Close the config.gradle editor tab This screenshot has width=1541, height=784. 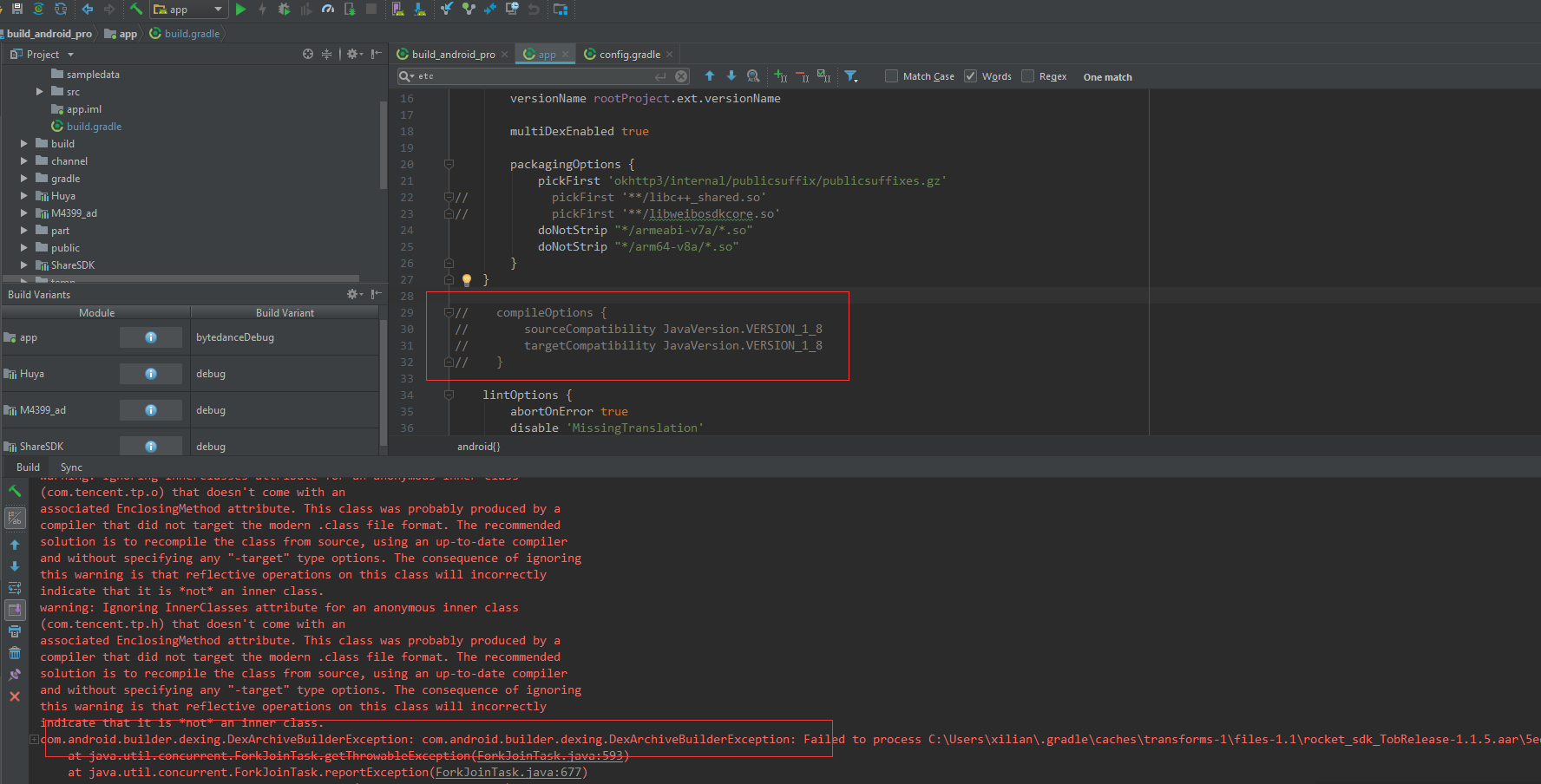click(x=670, y=54)
